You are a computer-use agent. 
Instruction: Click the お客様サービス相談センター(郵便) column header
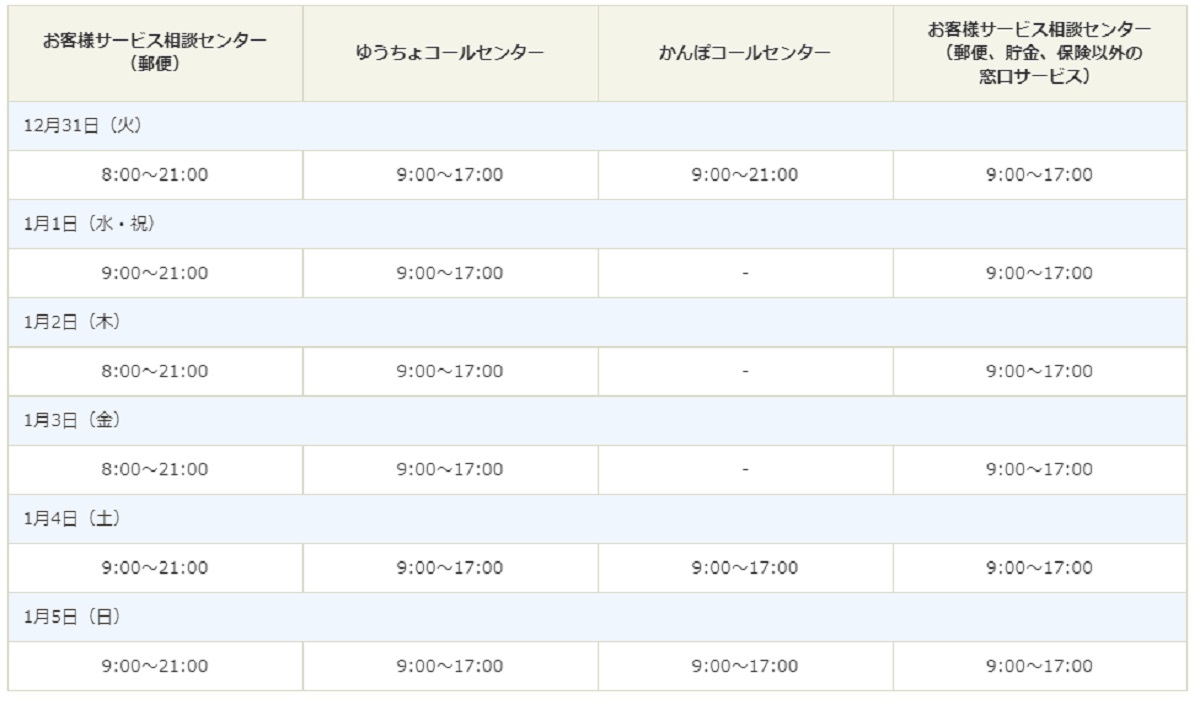click(155, 53)
